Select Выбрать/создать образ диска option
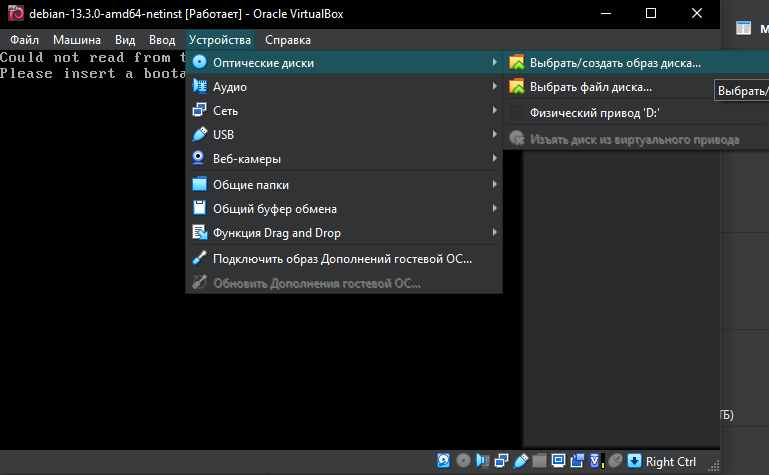 point(614,62)
